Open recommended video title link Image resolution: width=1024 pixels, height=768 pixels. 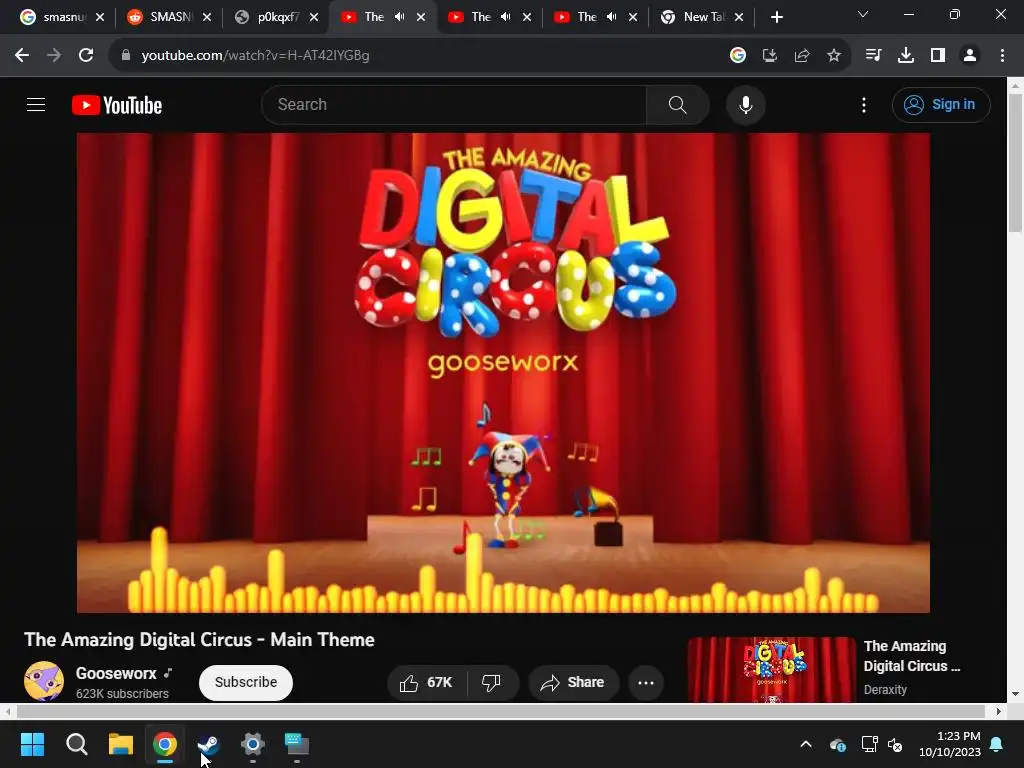click(x=912, y=656)
